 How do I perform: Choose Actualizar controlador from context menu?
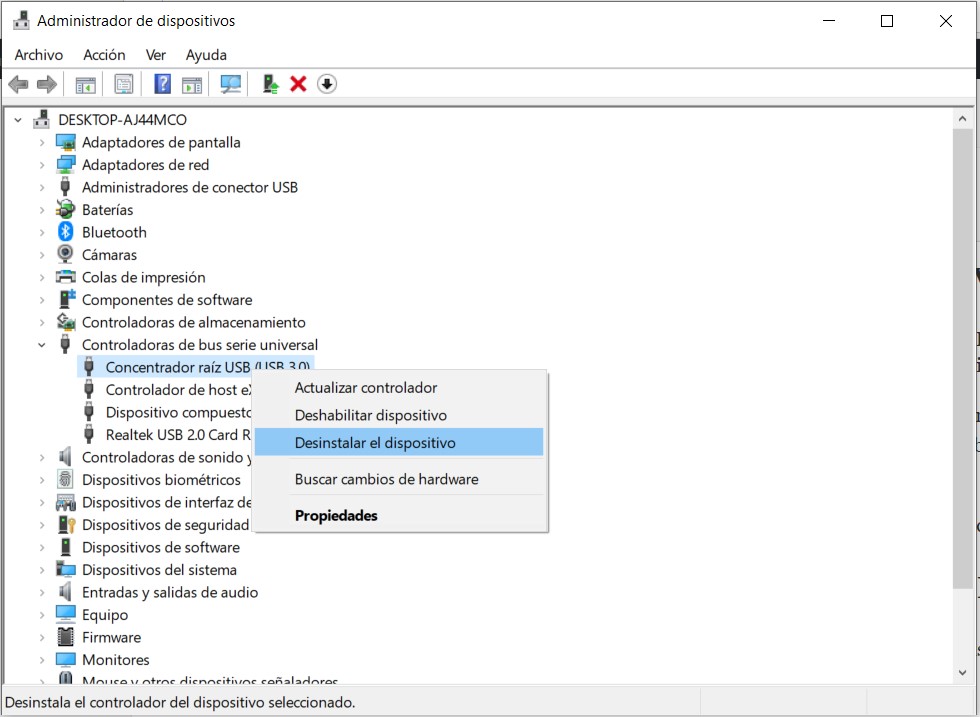pyautogui.click(x=366, y=388)
